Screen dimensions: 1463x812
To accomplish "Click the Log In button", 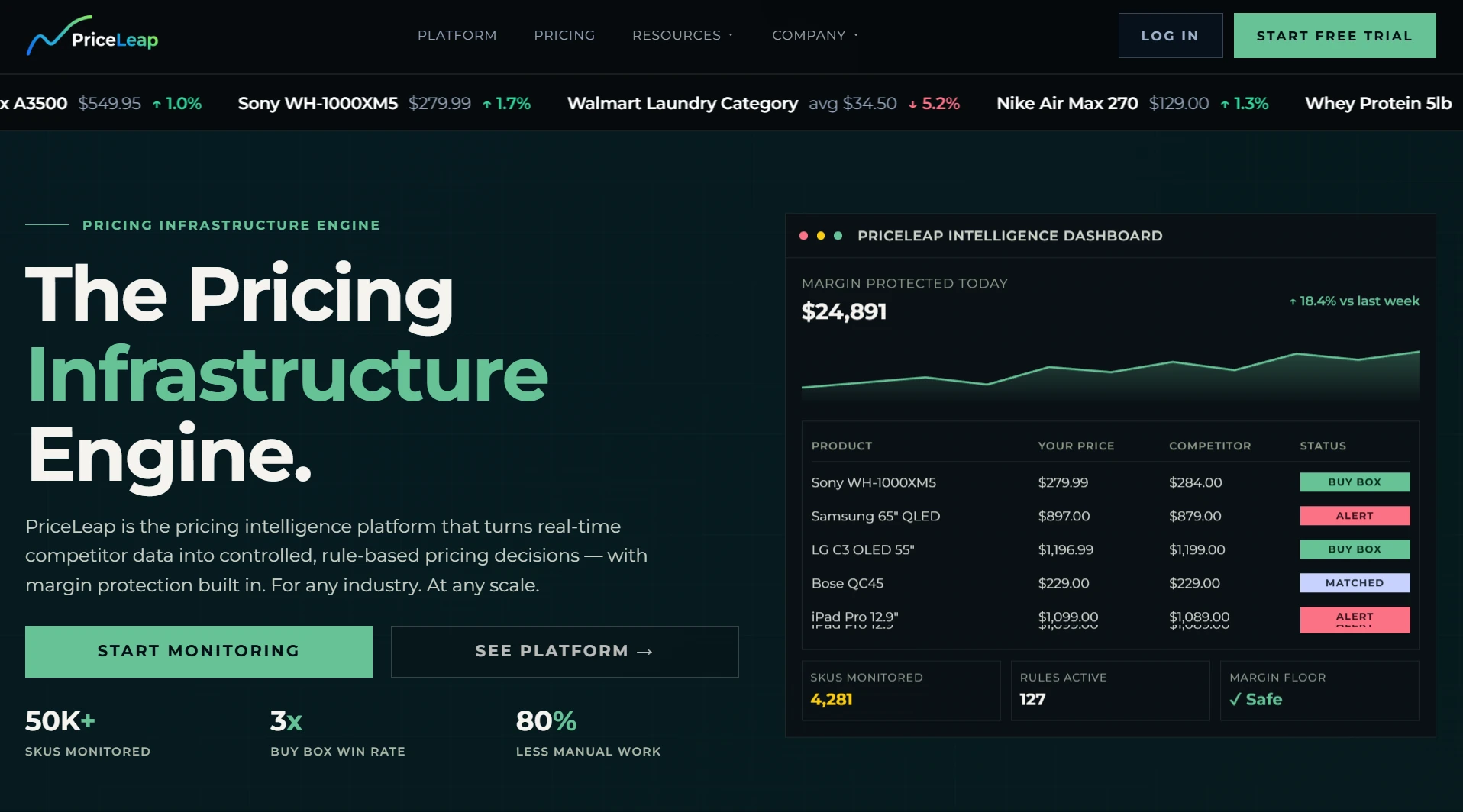I will (1170, 36).
